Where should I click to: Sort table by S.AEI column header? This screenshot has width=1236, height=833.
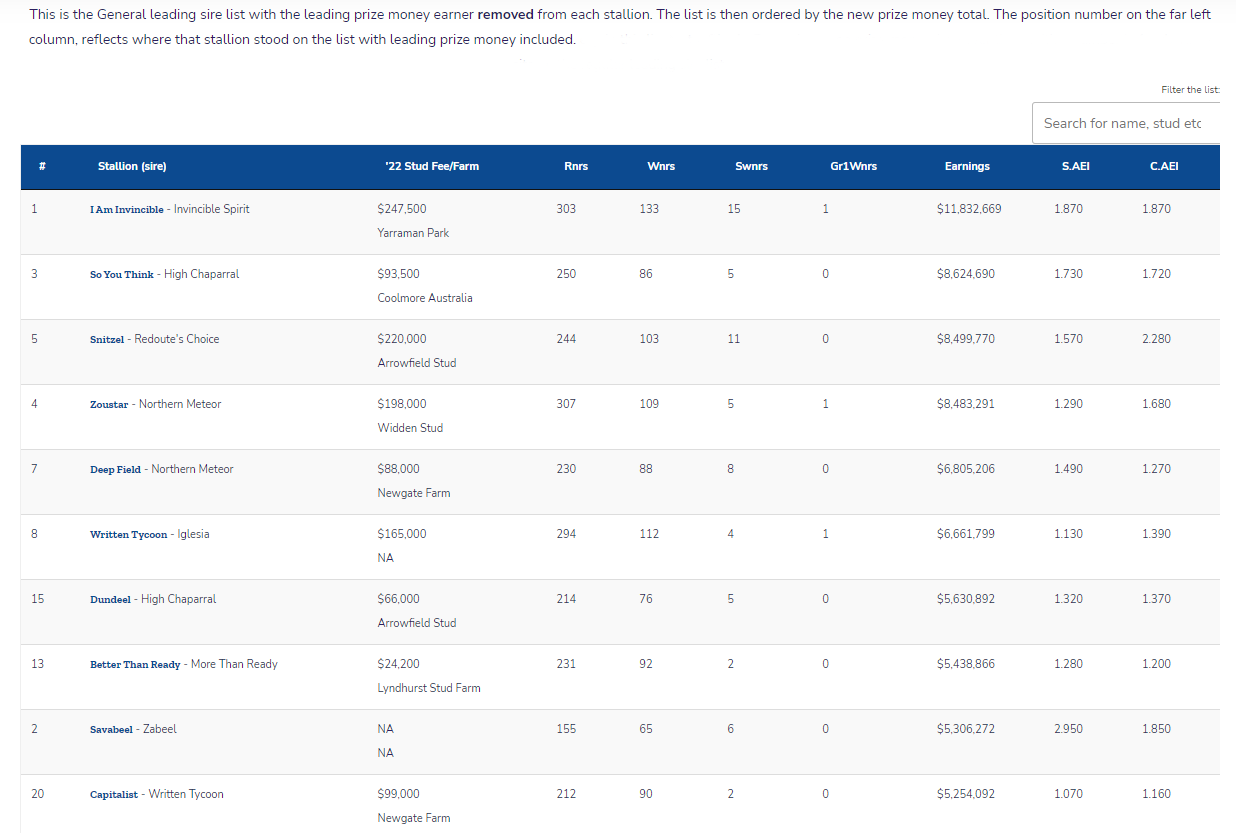coord(1075,166)
